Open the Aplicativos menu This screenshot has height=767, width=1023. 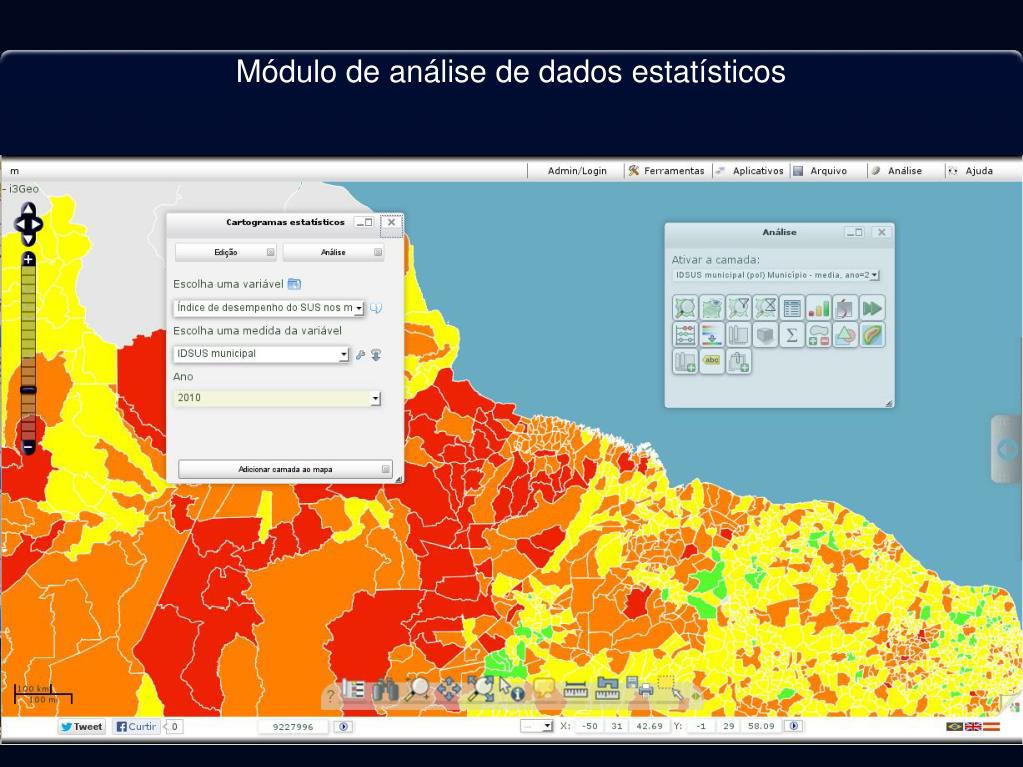pos(750,171)
